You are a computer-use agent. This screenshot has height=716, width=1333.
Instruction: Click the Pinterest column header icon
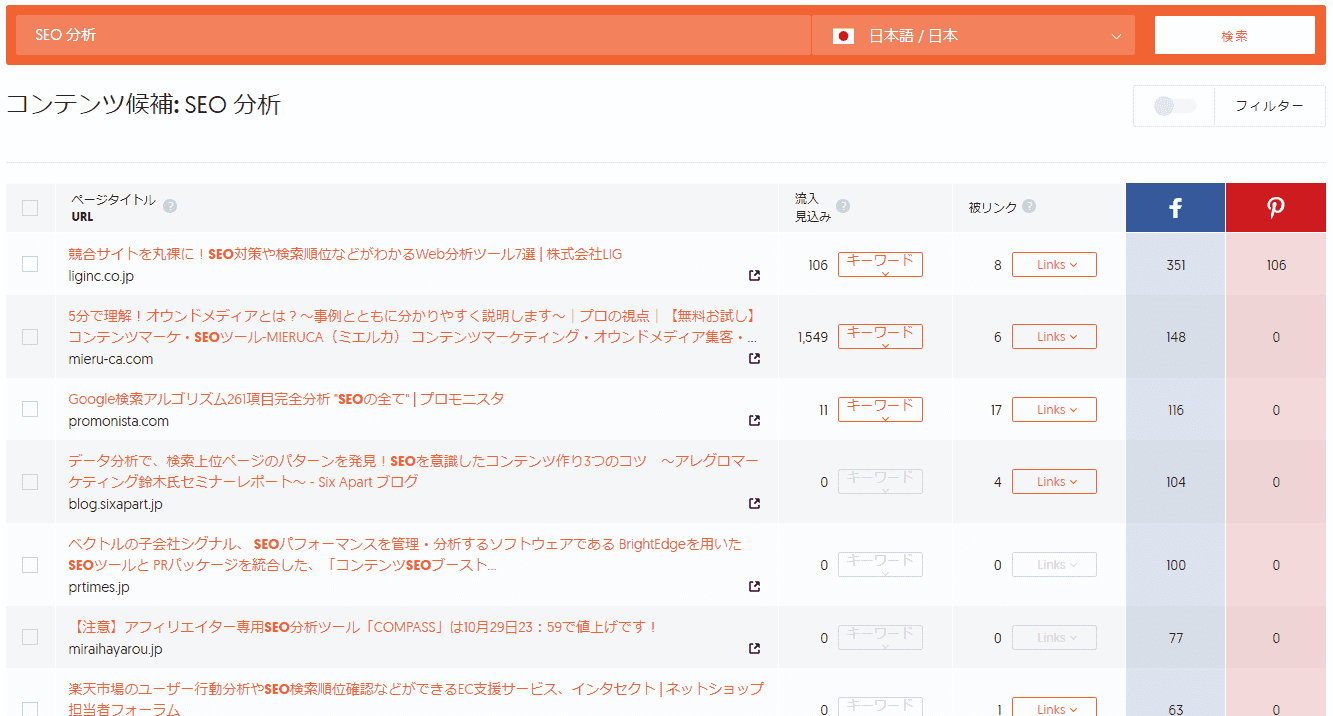tap(1276, 208)
